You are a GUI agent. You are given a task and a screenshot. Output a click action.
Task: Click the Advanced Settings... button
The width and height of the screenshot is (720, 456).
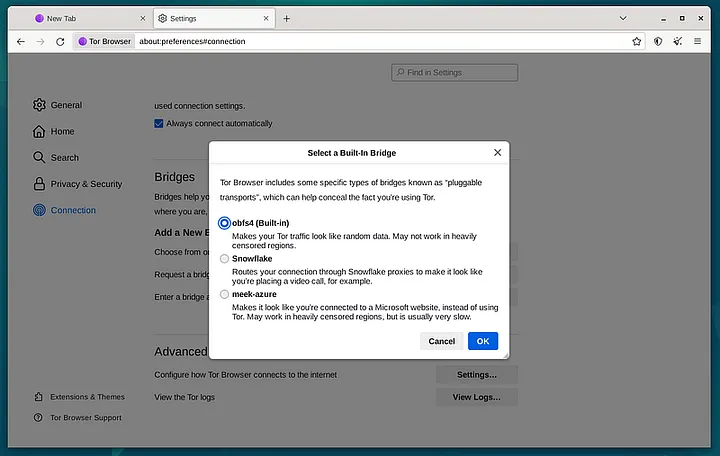477,375
